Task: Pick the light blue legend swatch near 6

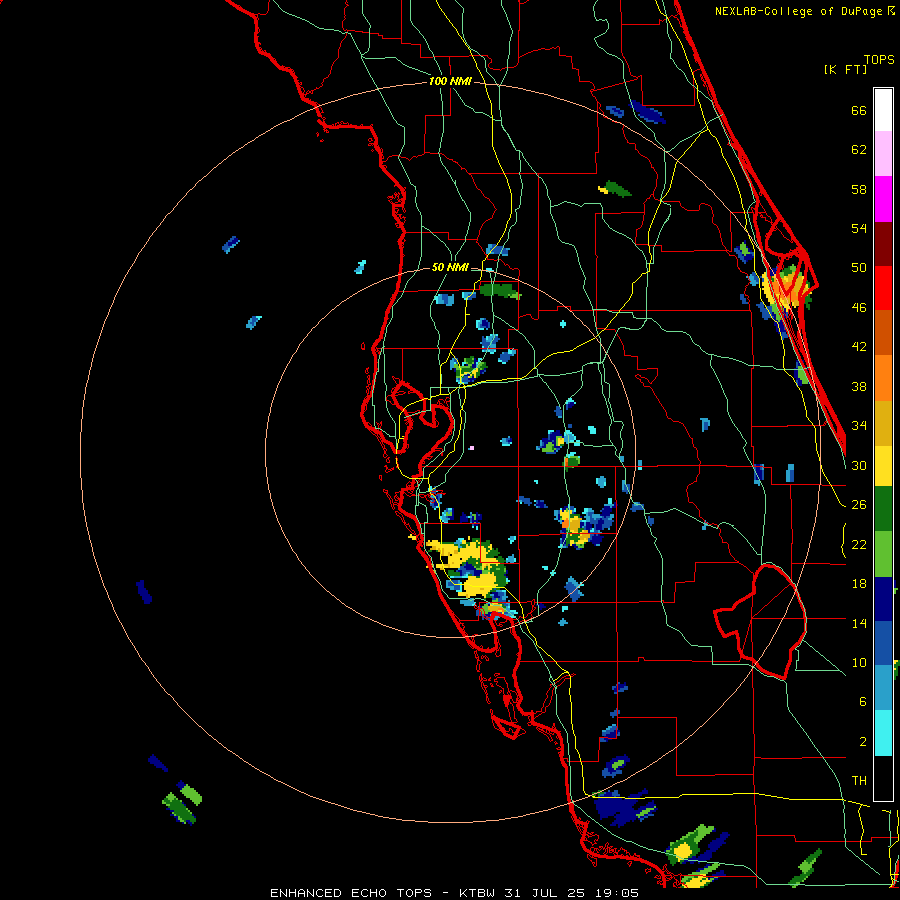Action: coord(883,687)
